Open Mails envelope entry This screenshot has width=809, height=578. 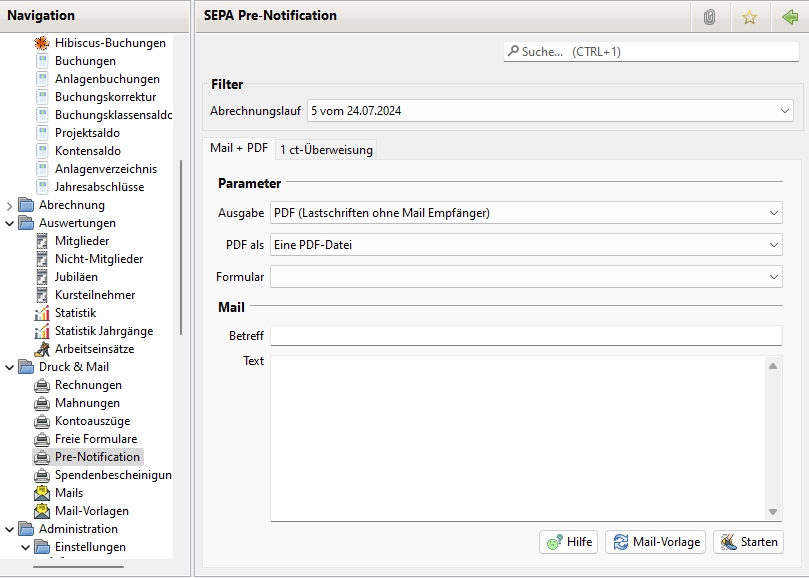coord(68,493)
